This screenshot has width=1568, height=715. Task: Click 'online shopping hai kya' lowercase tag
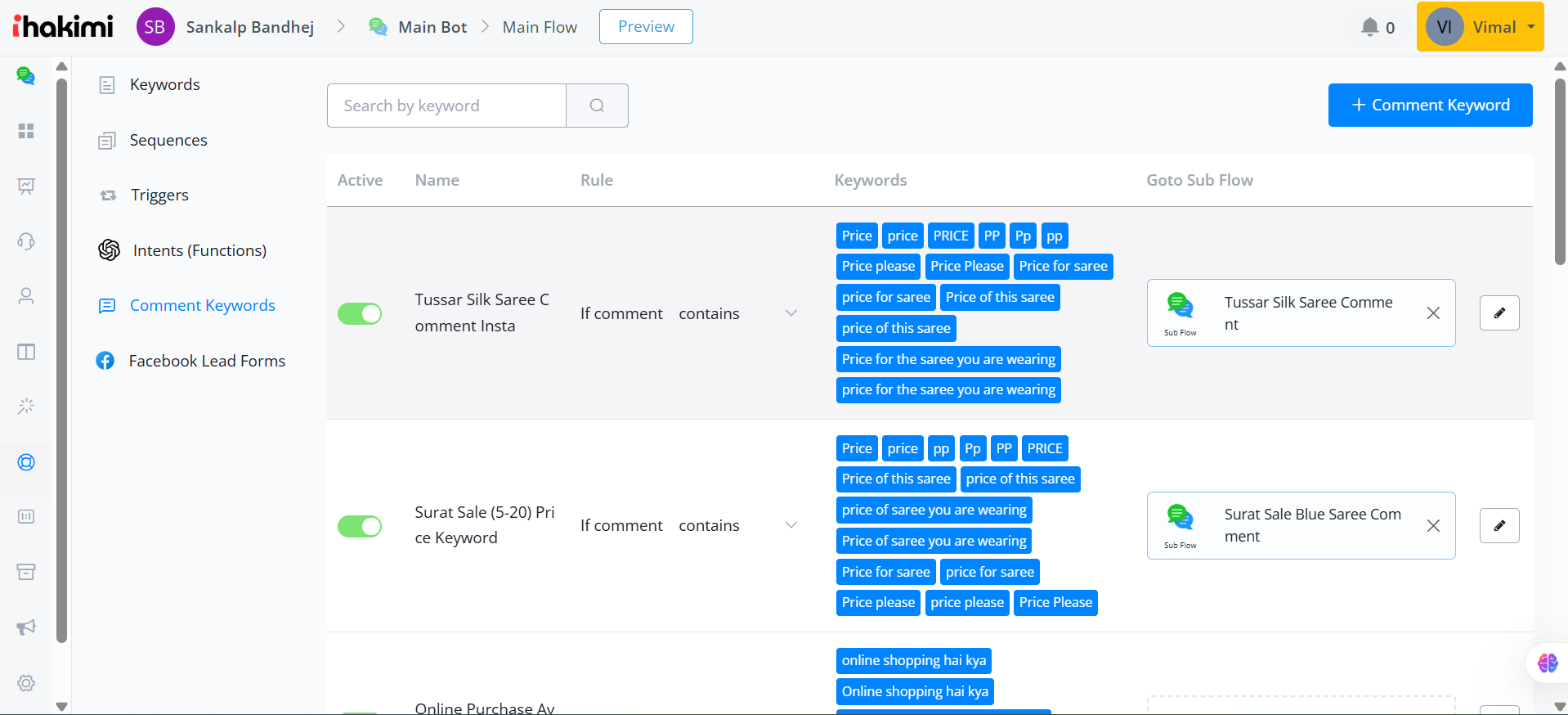pos(914,661)
